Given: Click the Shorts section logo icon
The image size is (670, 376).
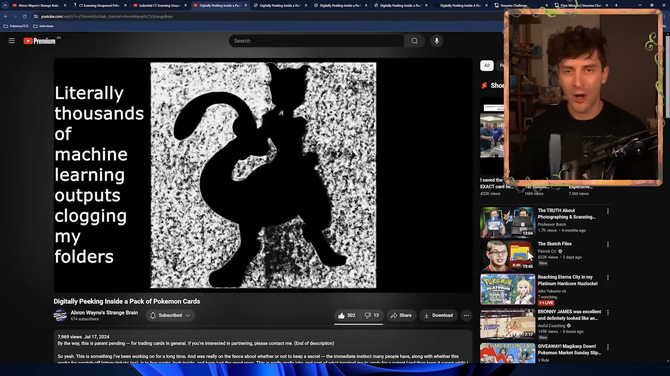Looking at the screenshot, I should click(x=484, y=85).
